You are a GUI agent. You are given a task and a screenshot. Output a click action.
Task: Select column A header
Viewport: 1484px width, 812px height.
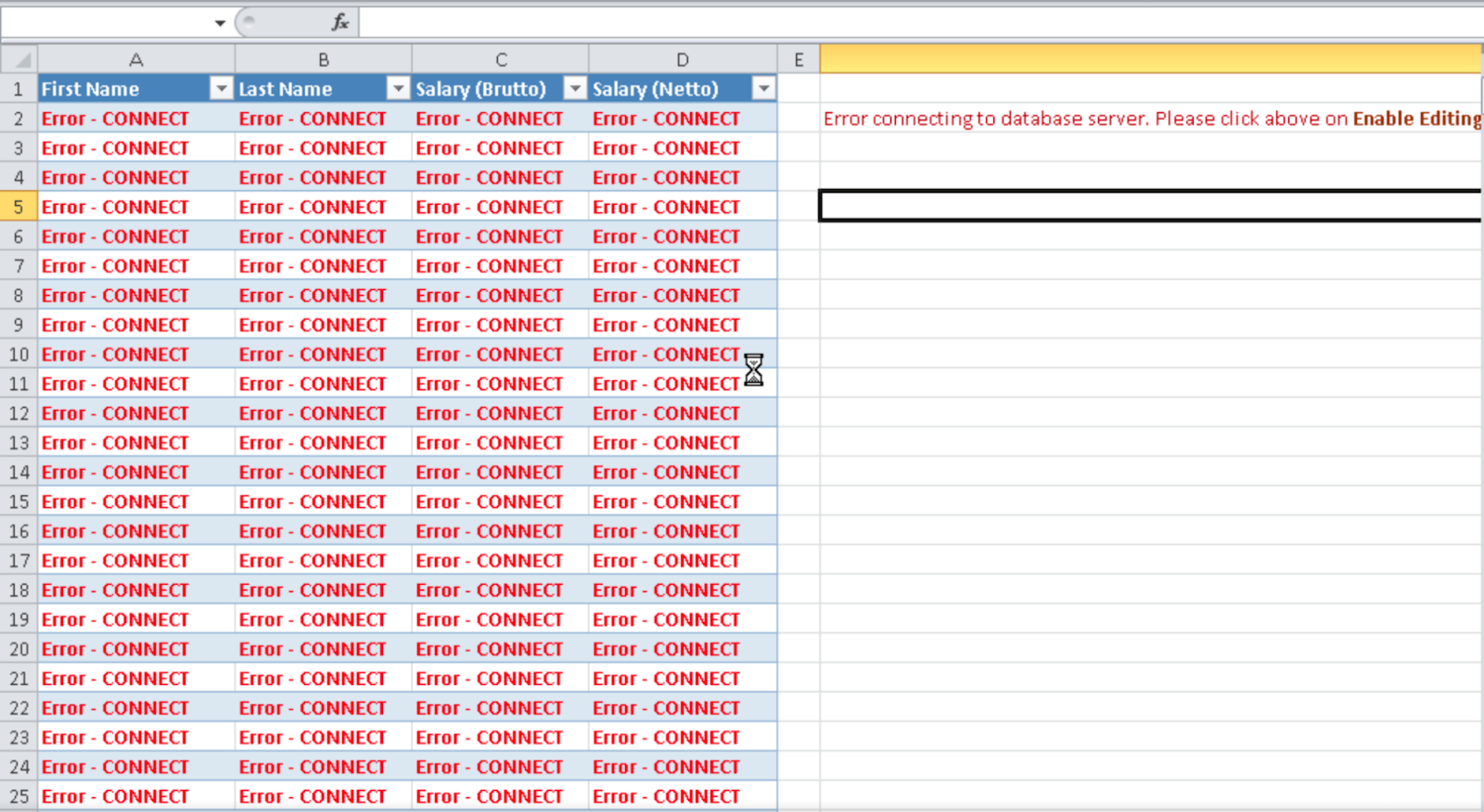[136, 60]
